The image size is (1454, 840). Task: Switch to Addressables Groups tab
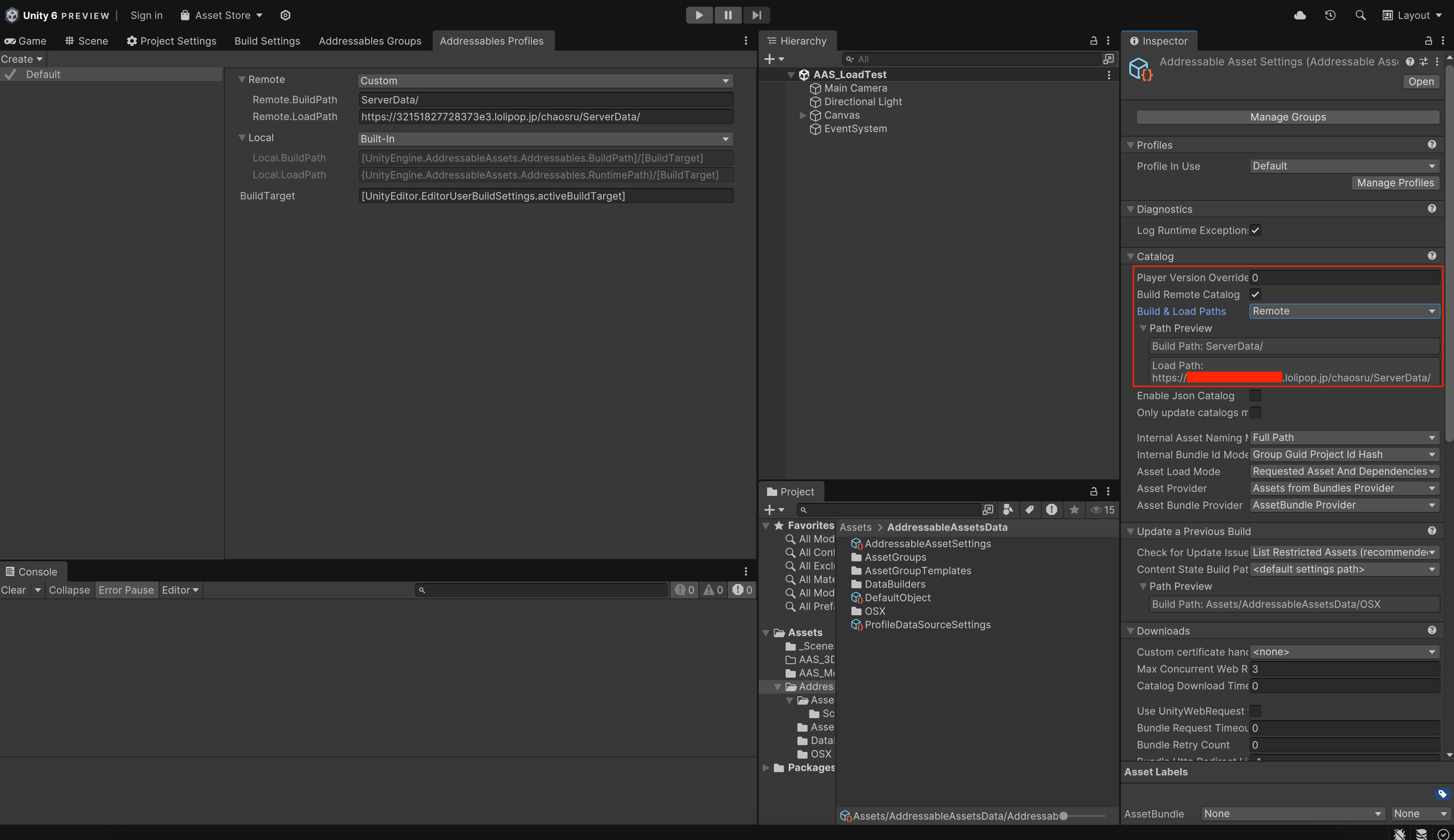coord(370,41)
